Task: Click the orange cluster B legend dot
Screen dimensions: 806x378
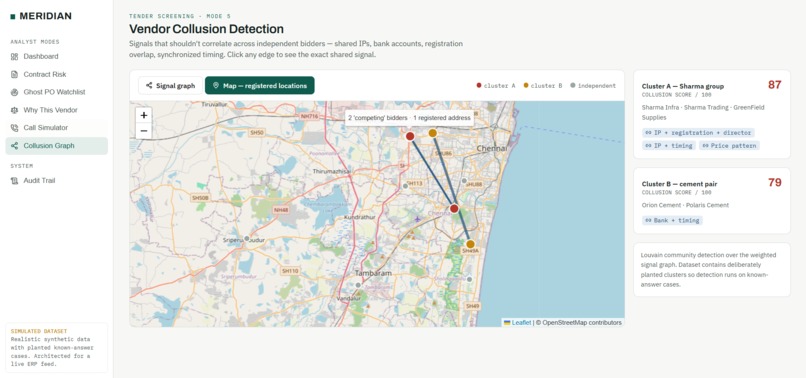Action: [x=526, y=85]
